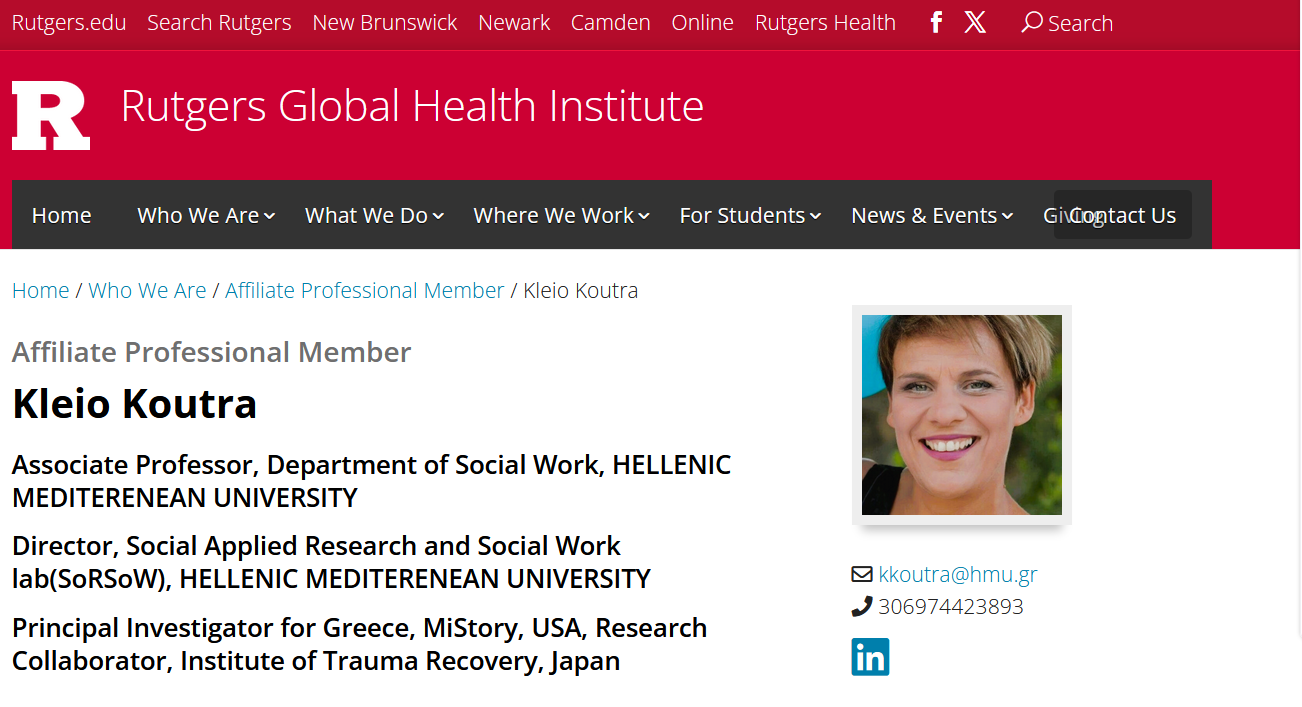Open the Search Rutgers link
The image size is (1302, 707).
click(219, 22)
